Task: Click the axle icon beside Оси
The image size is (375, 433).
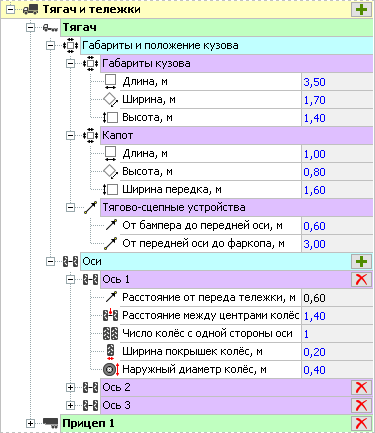Action: tap(71, 261)
